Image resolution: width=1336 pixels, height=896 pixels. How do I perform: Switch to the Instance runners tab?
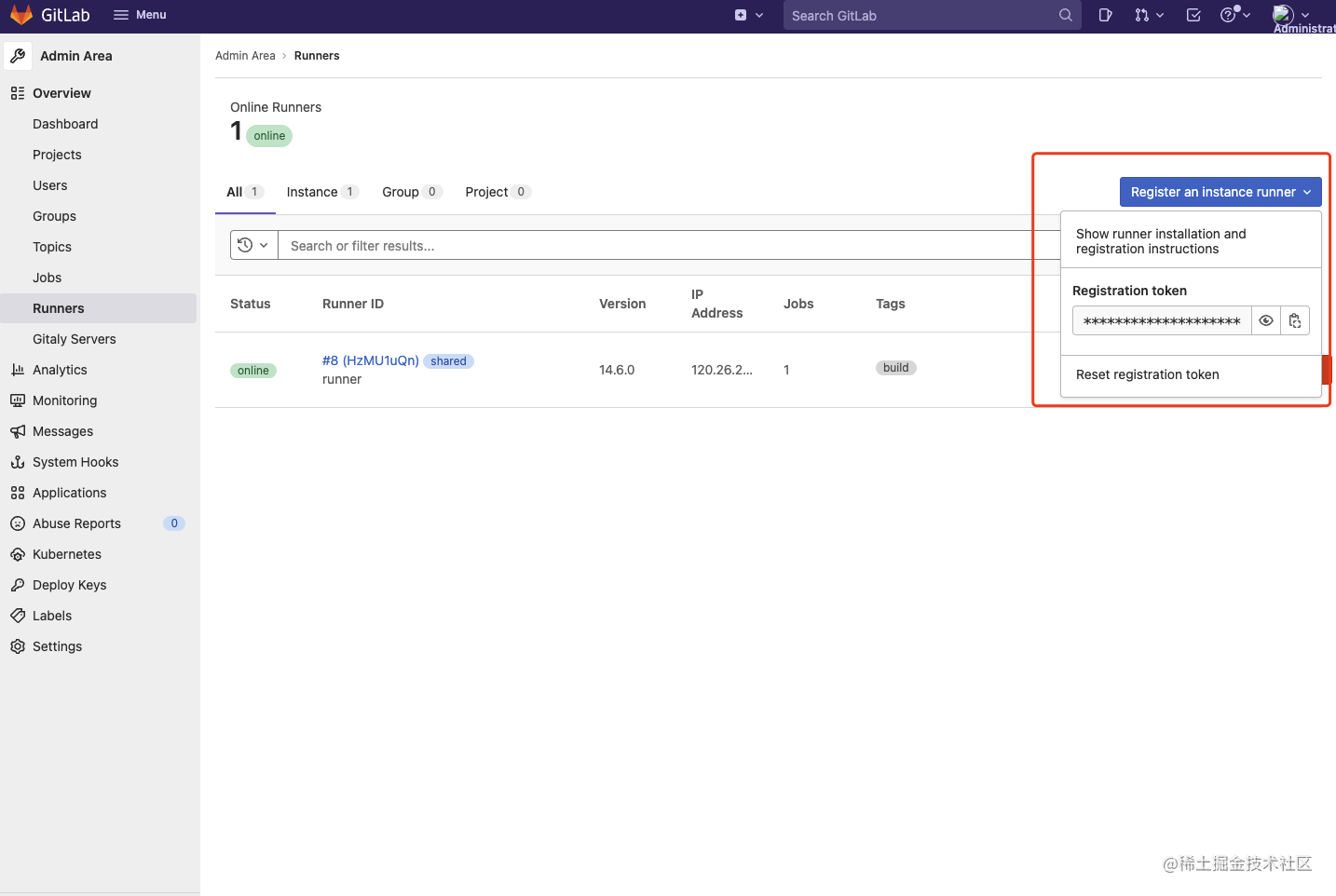(x=322, y=192)
